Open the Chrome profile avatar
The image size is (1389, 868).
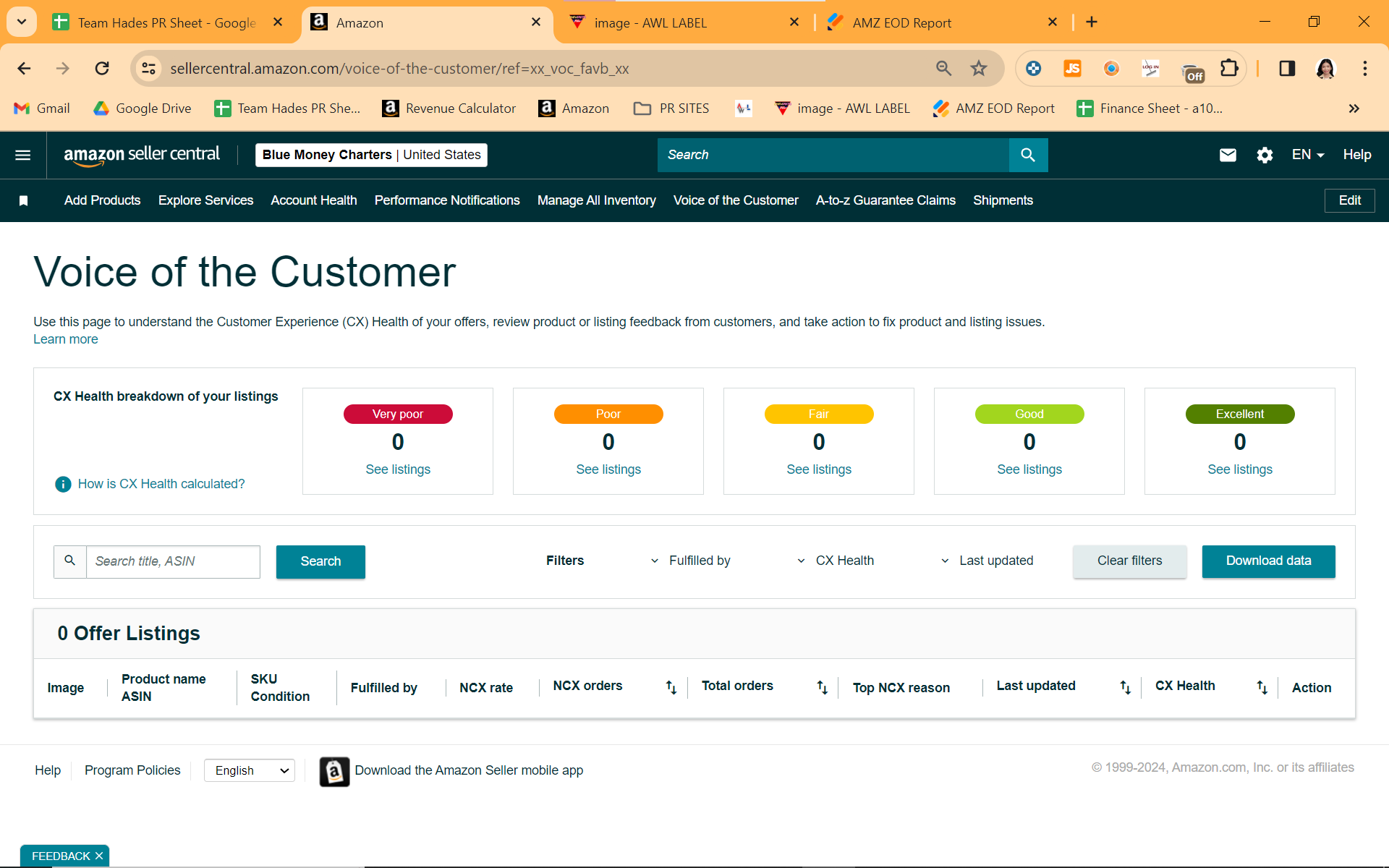[1325, 69]
